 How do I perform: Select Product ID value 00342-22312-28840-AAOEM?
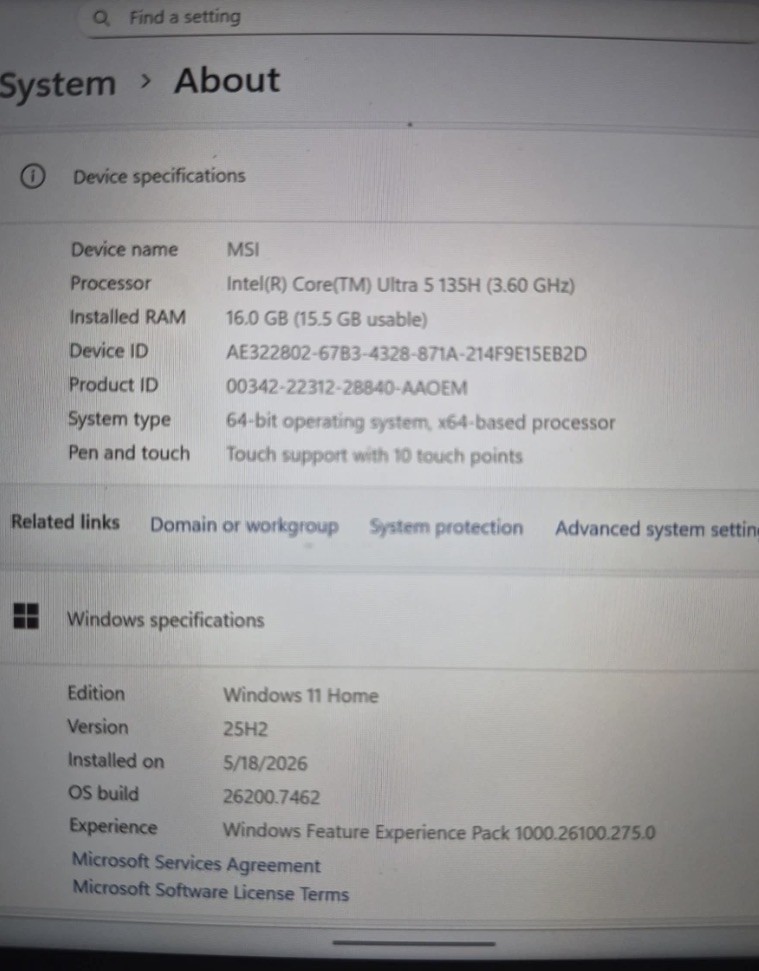click(x=347, y=388)
